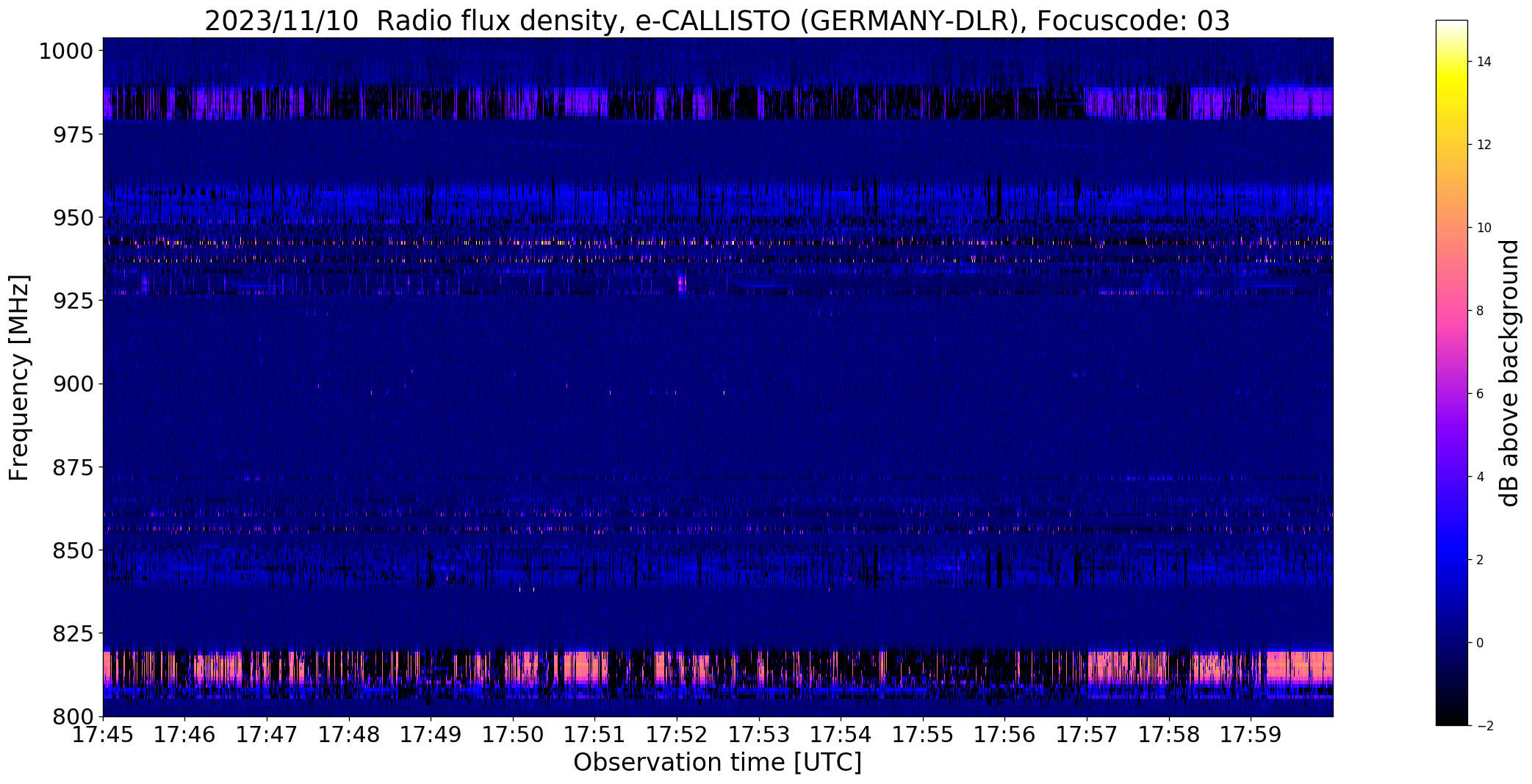The width and height of the screenshot is (1532, 784).
Task: Click the plot title text about e-CALLISTO
Action: [717, 21]
